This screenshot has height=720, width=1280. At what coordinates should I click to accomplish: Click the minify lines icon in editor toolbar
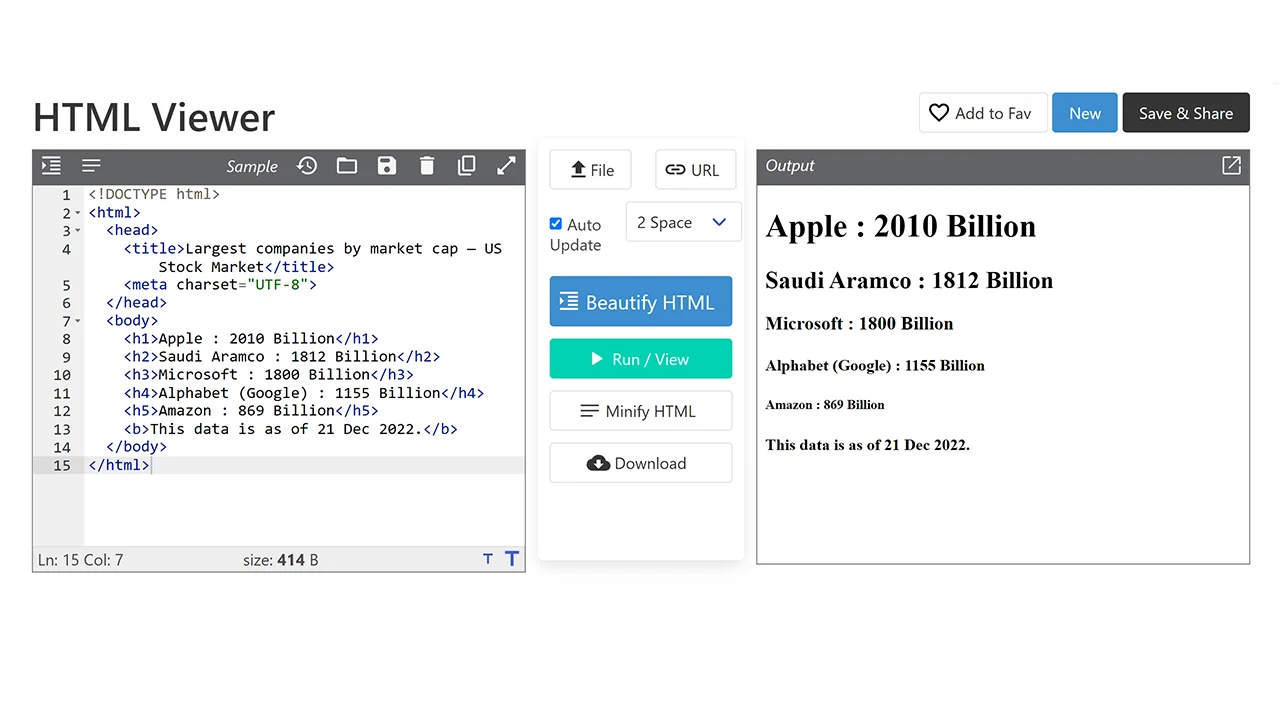91,166
